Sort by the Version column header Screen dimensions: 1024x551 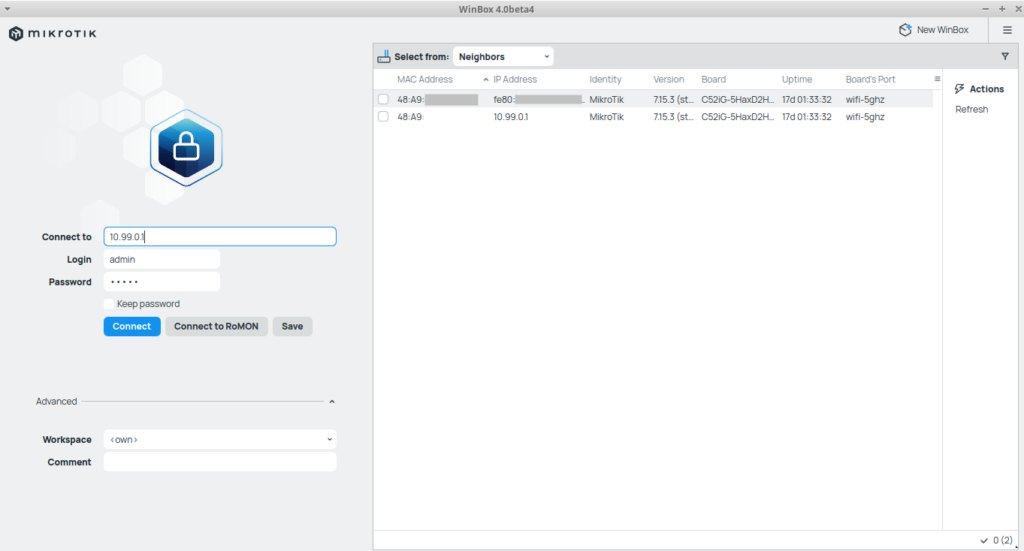(x=669, y=79)
